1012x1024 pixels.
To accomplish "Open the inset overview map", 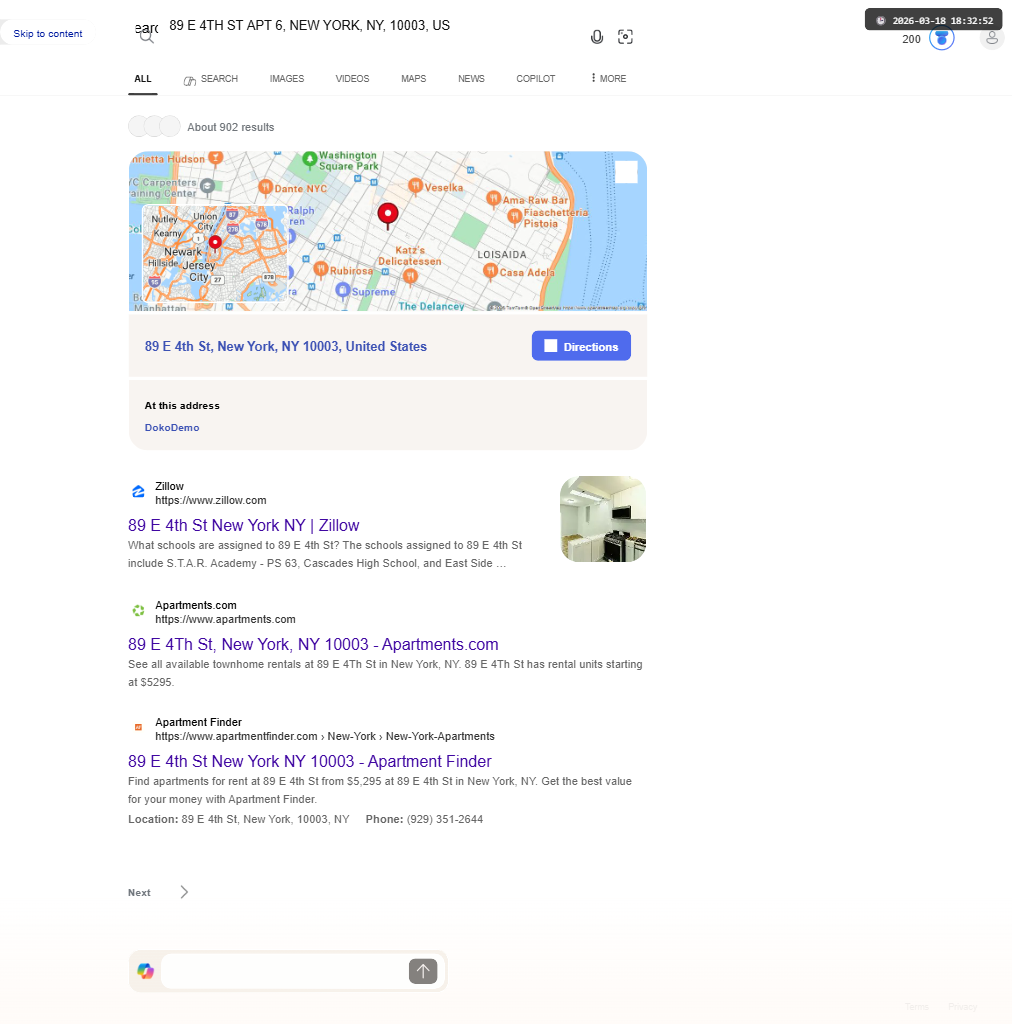I will pyautogui.click(x=215, y=253).
